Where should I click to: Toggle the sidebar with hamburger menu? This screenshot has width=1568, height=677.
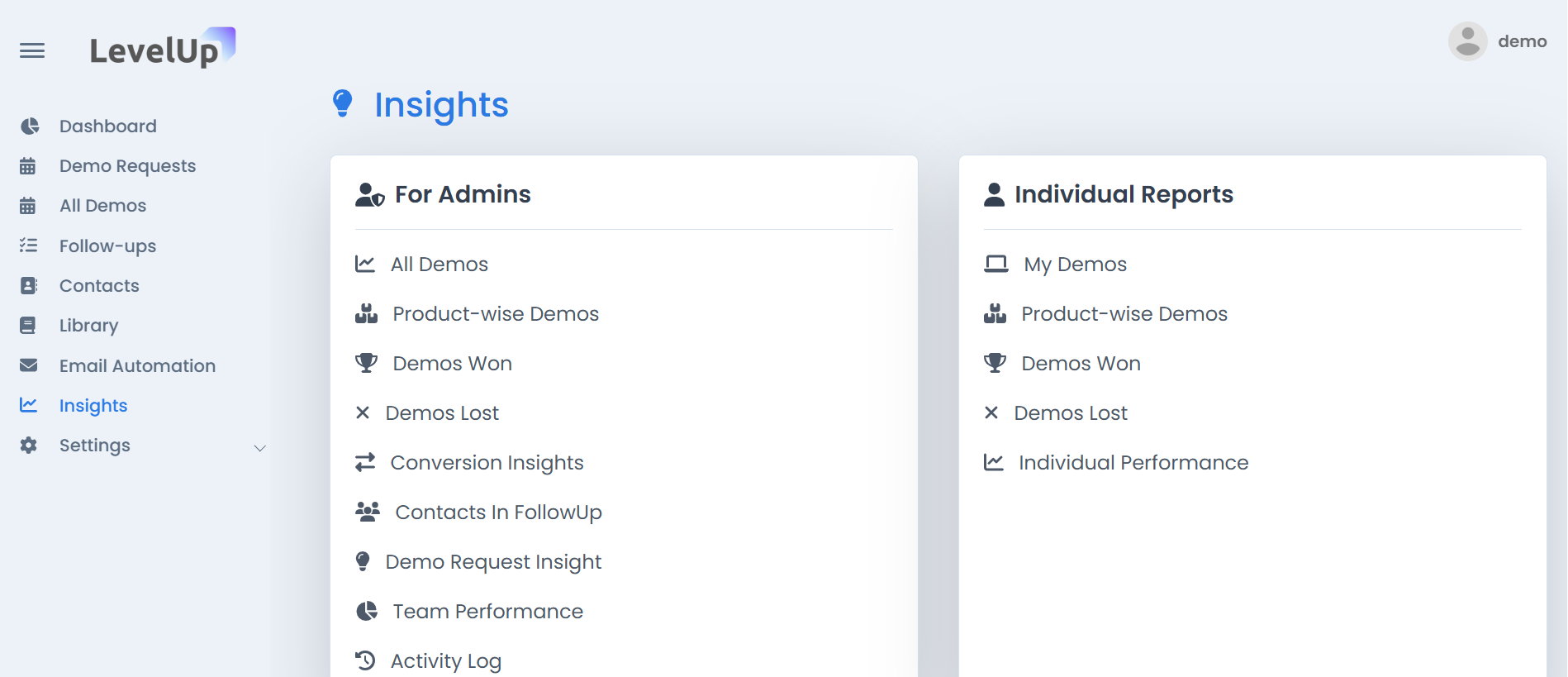[32, 50]
